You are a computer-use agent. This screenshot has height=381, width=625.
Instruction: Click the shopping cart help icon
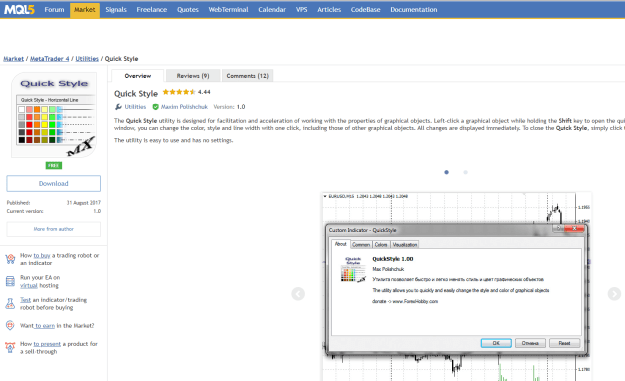[10, 259]
